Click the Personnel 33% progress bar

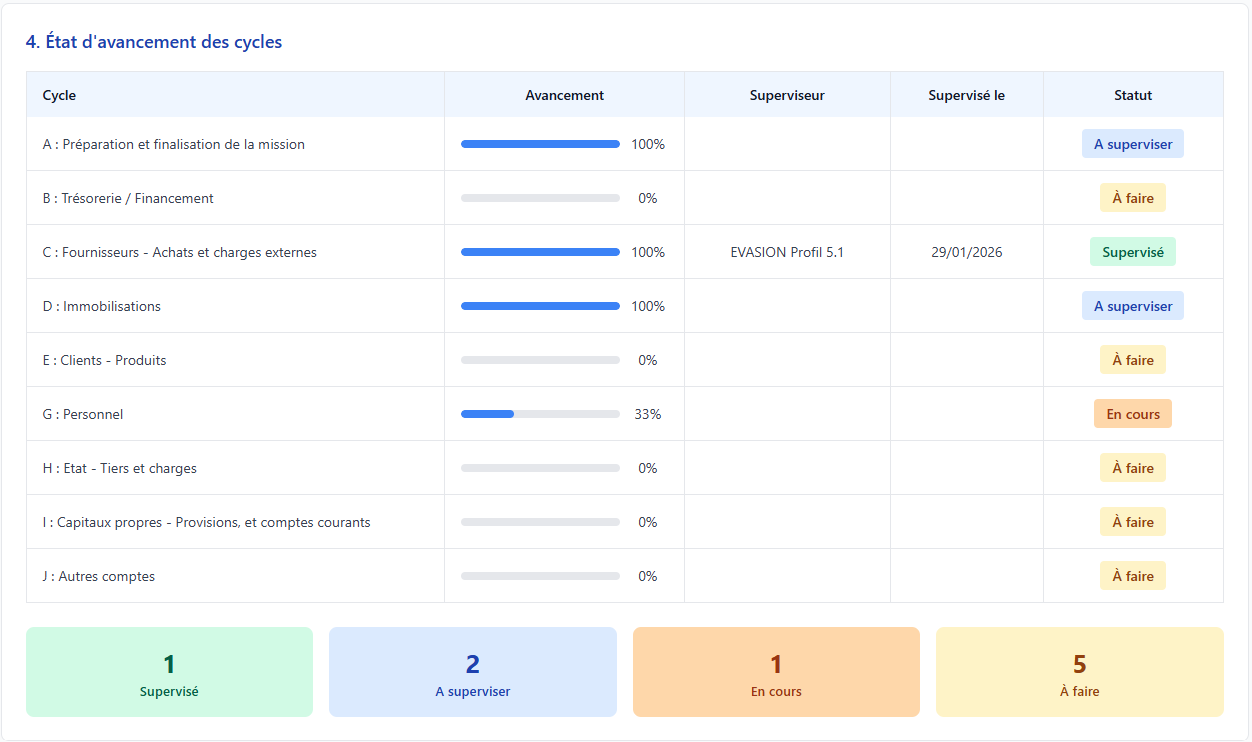pyautogui.click(x=540, y=414)
